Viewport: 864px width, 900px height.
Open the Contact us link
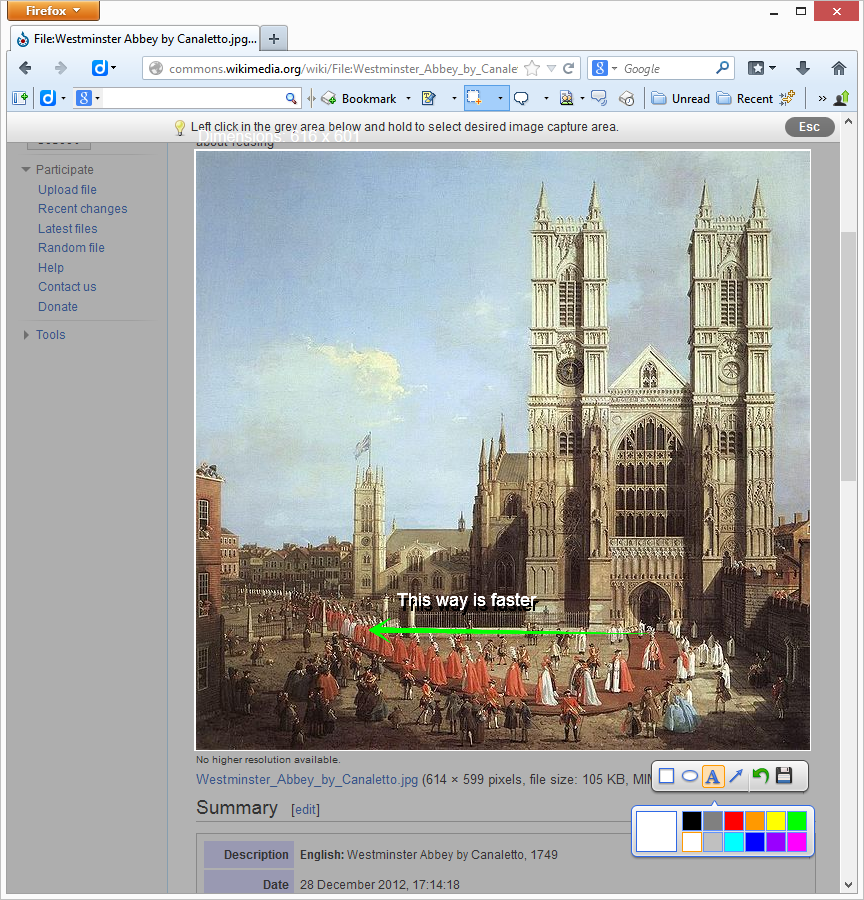tap(67, 286)
